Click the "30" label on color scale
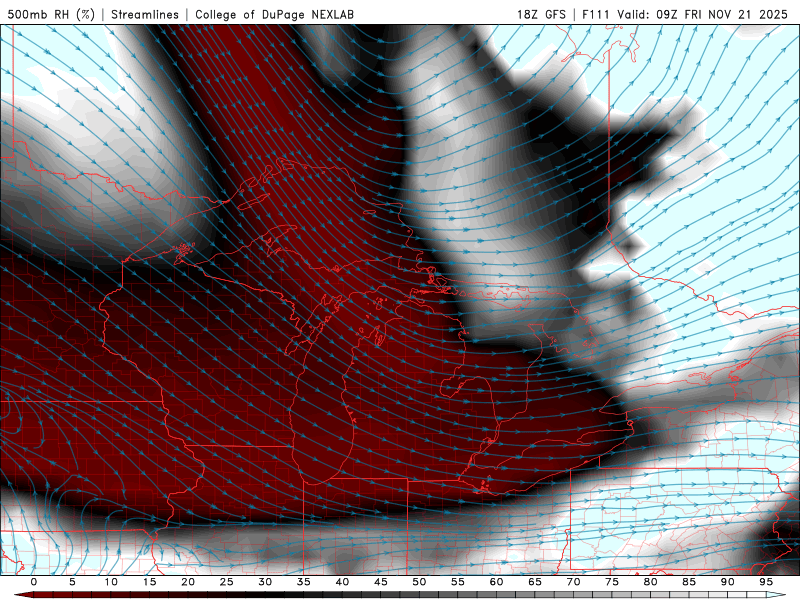The width and height of the screenshot is (800, 600). click(265, 582)
